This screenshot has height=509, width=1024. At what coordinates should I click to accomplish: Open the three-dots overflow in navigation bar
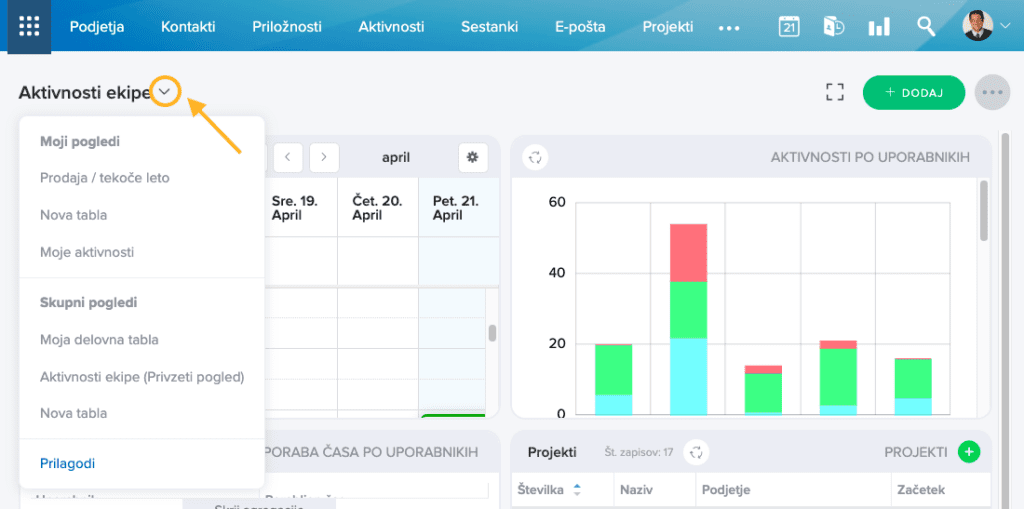tap(729, 28)
